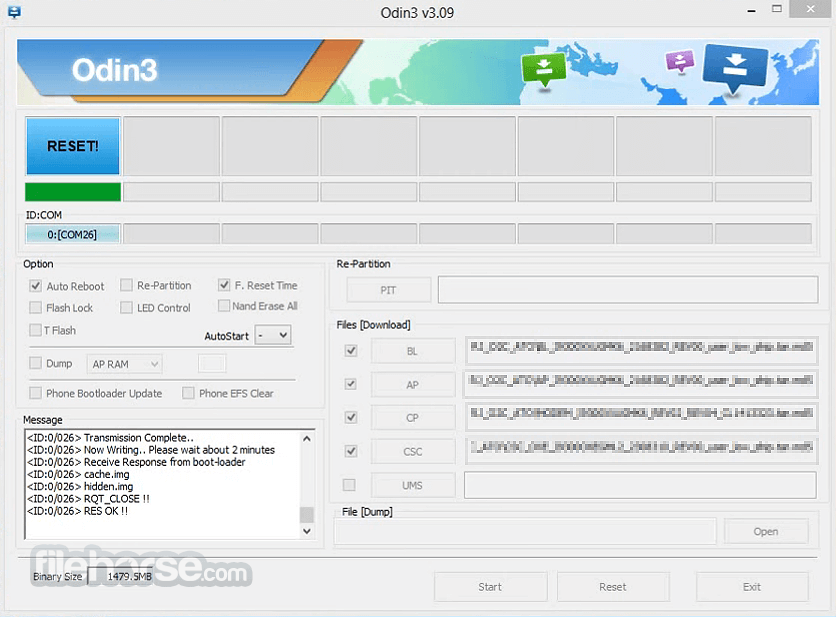Open the AP RAM dump dropdown
This screenshot has height=617, width=836.
[x=124, y=364]
